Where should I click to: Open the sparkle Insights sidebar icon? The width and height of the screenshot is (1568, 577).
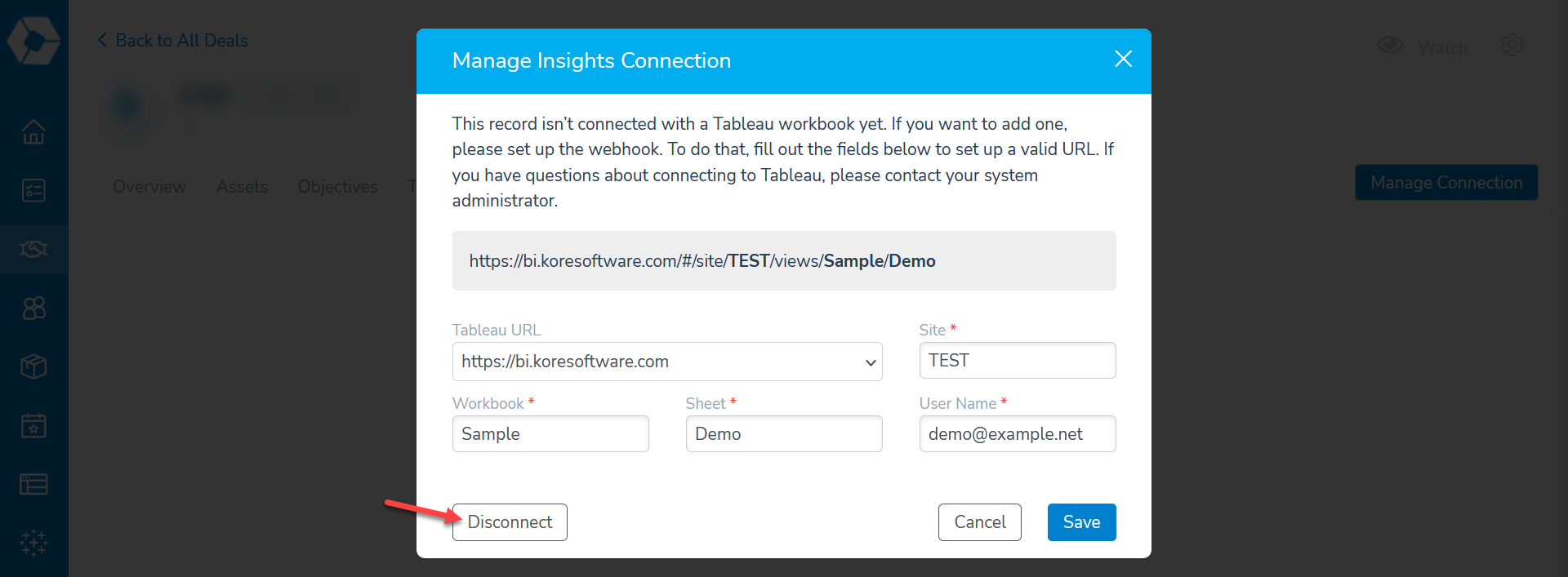[33, 543]
